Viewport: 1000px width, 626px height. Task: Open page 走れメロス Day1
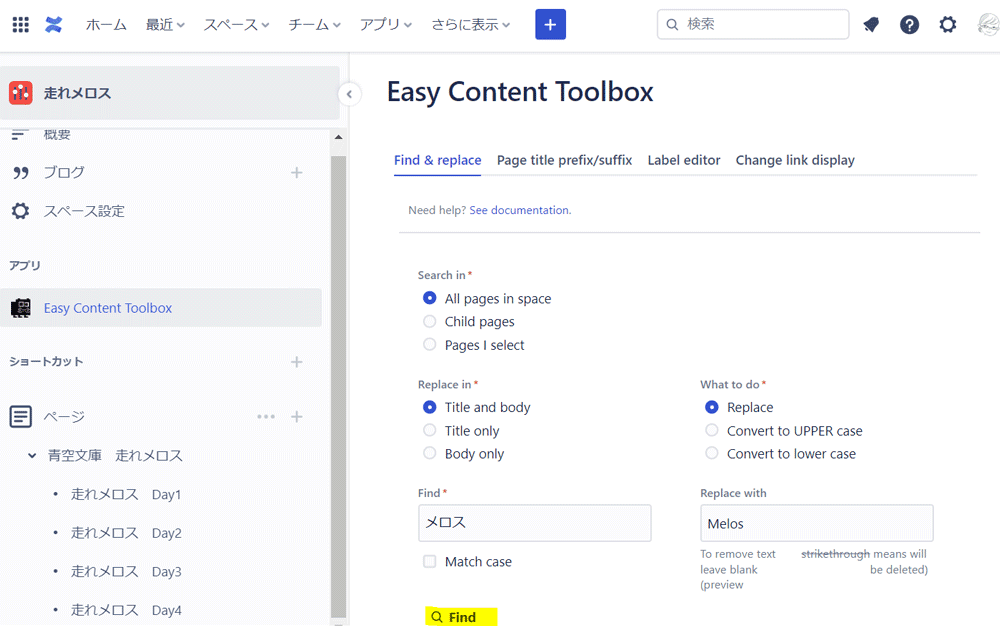tap(126, 495)
